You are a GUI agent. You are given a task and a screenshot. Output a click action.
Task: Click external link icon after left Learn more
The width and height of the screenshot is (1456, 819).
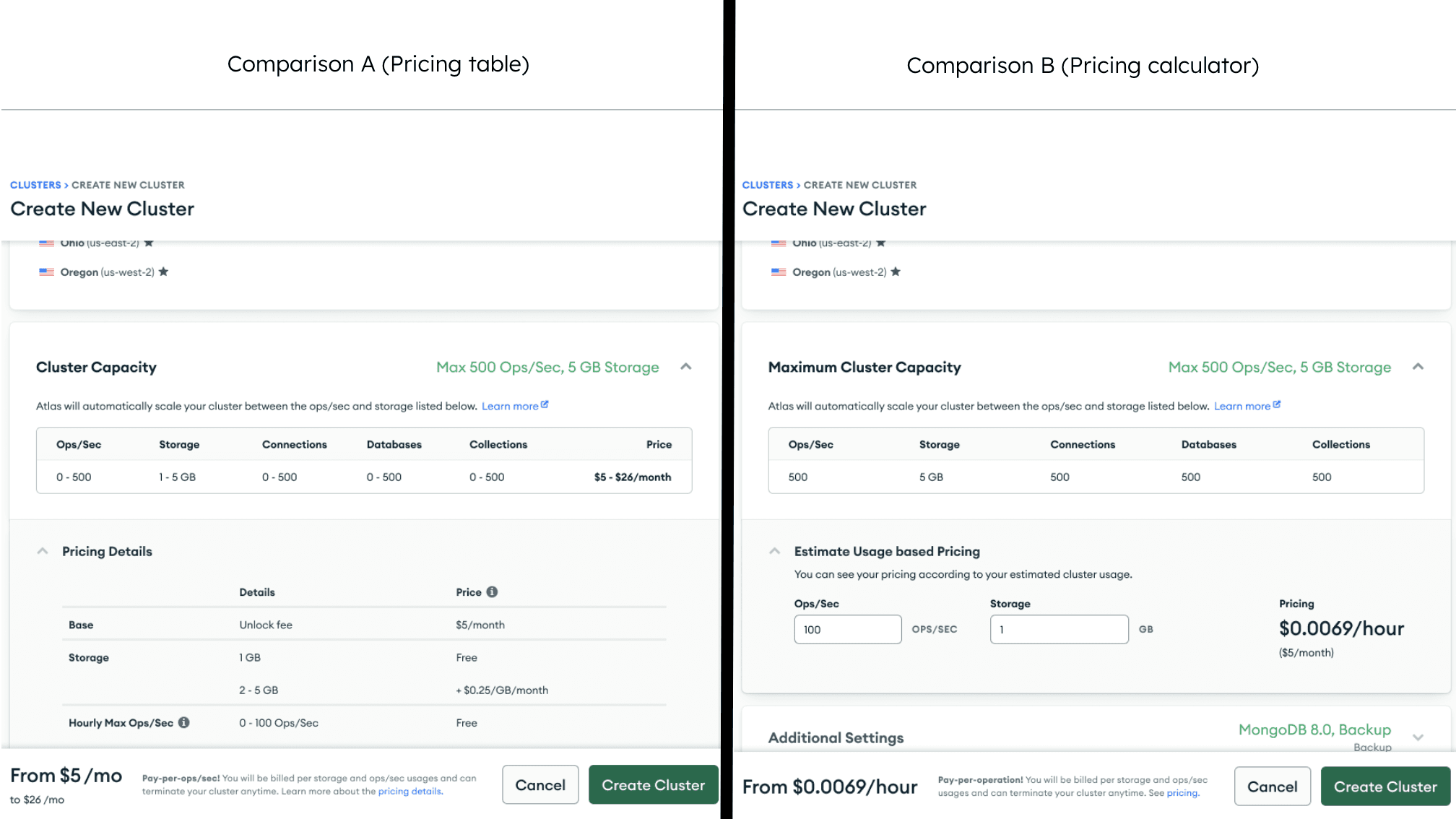pos(545,404)
